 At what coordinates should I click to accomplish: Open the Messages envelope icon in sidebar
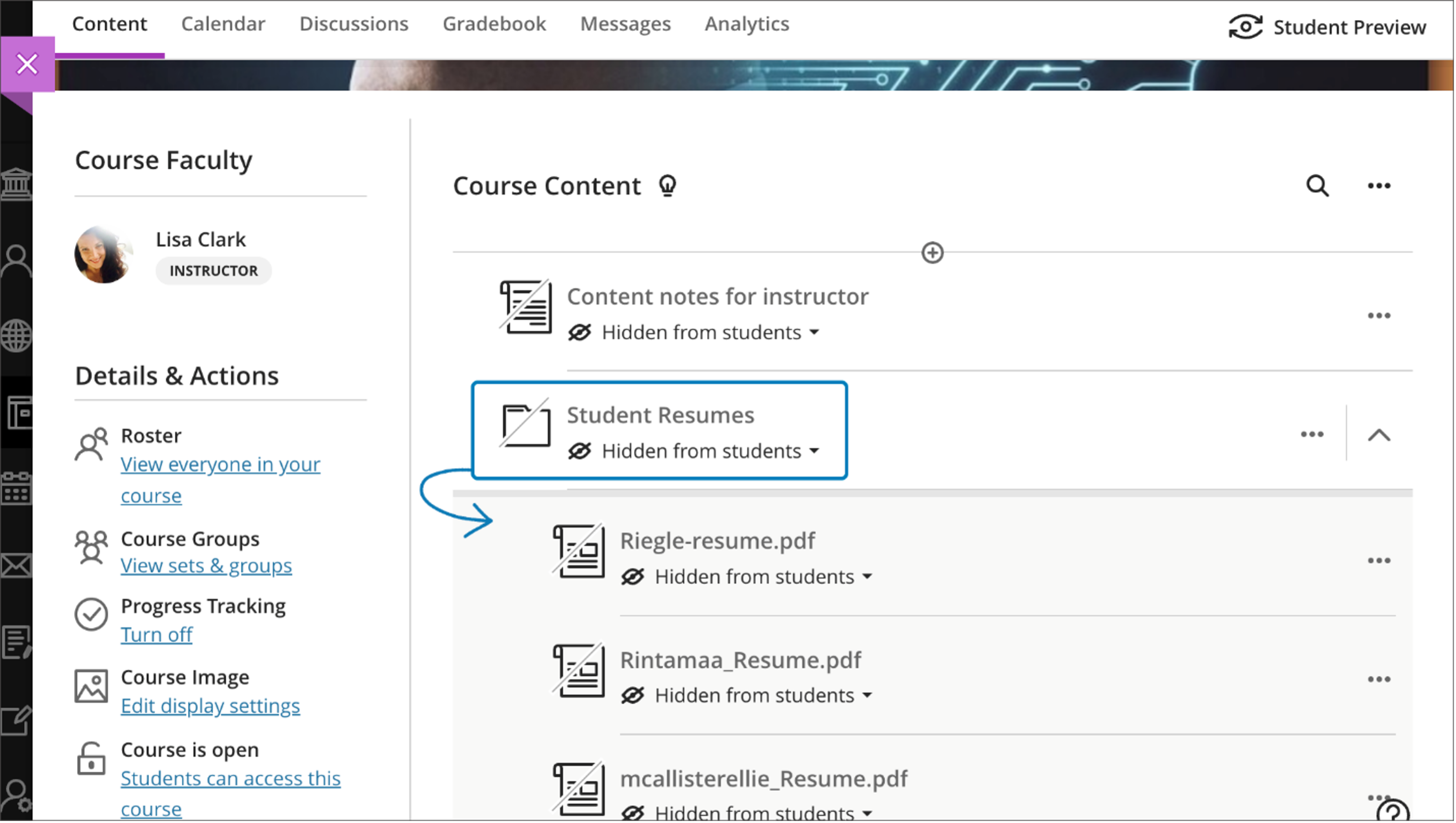coord(16,565)
